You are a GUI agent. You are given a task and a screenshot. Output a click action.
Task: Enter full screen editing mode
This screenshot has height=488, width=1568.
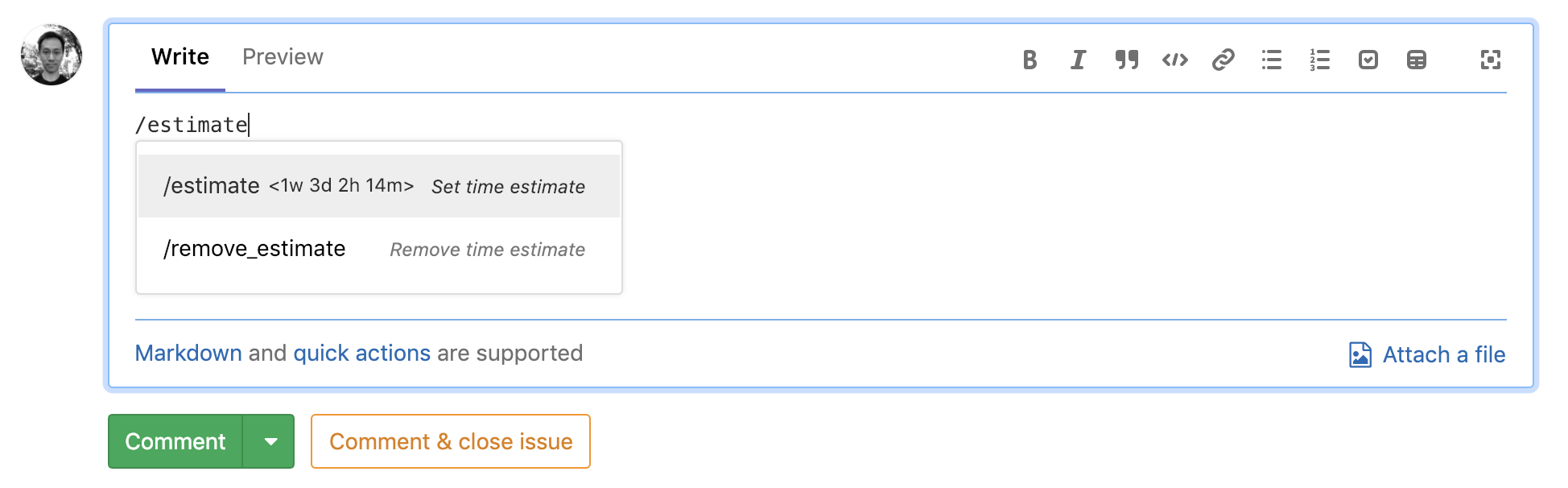click(x=1490, y=60)
